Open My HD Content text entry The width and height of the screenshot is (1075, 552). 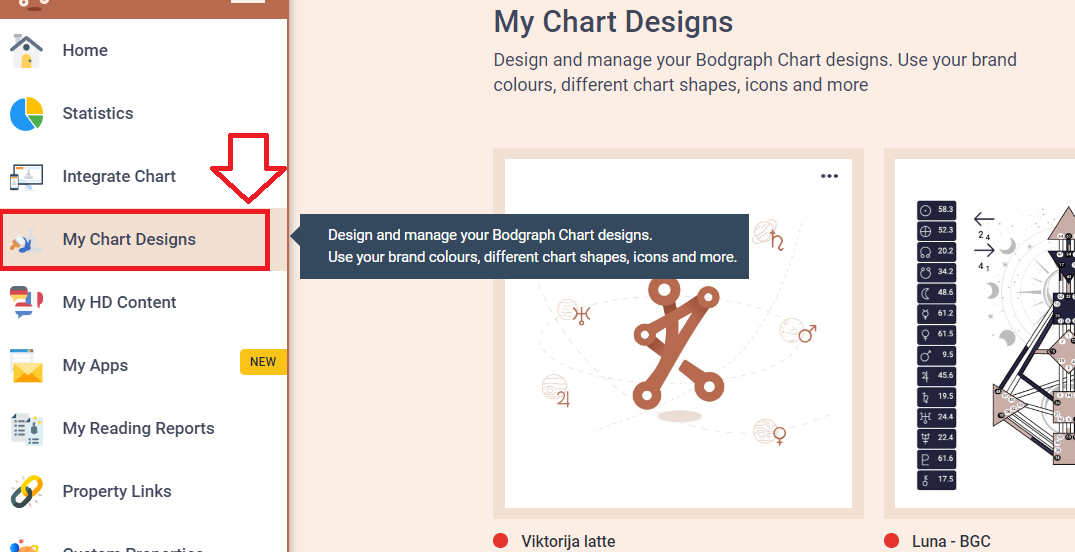point(119,302)
